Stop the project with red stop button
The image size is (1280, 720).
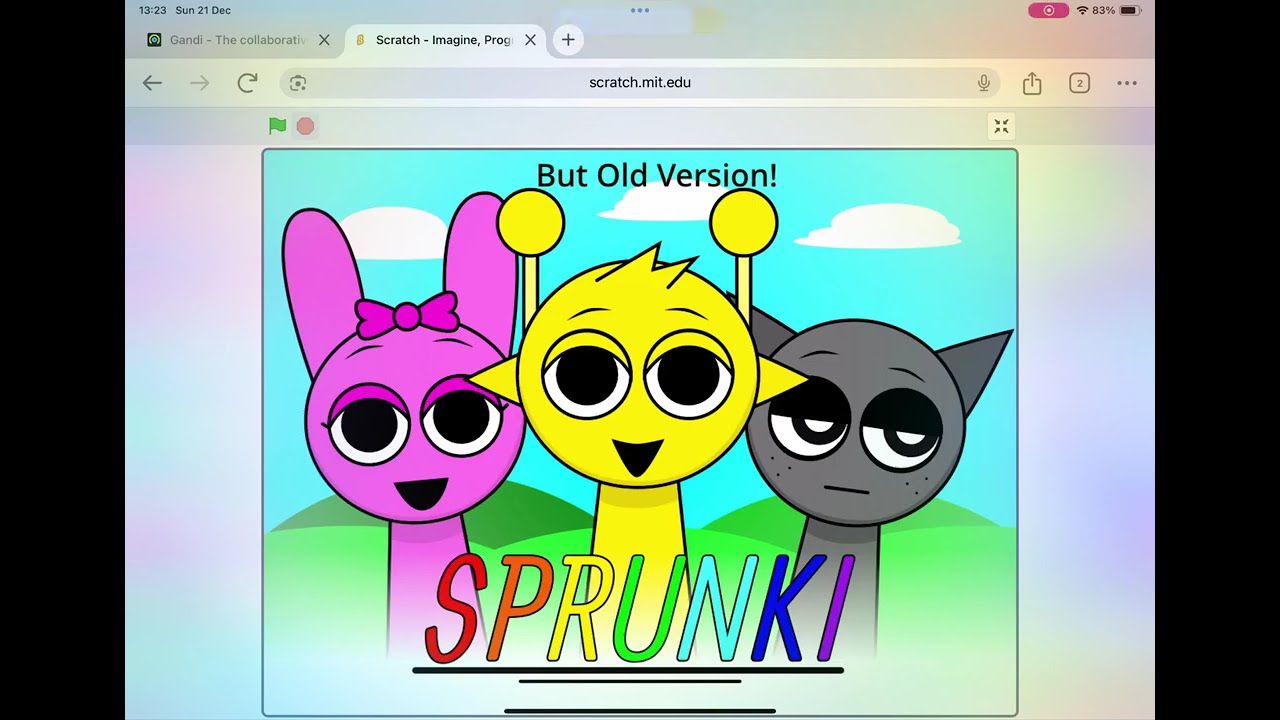tap(306, 126)
